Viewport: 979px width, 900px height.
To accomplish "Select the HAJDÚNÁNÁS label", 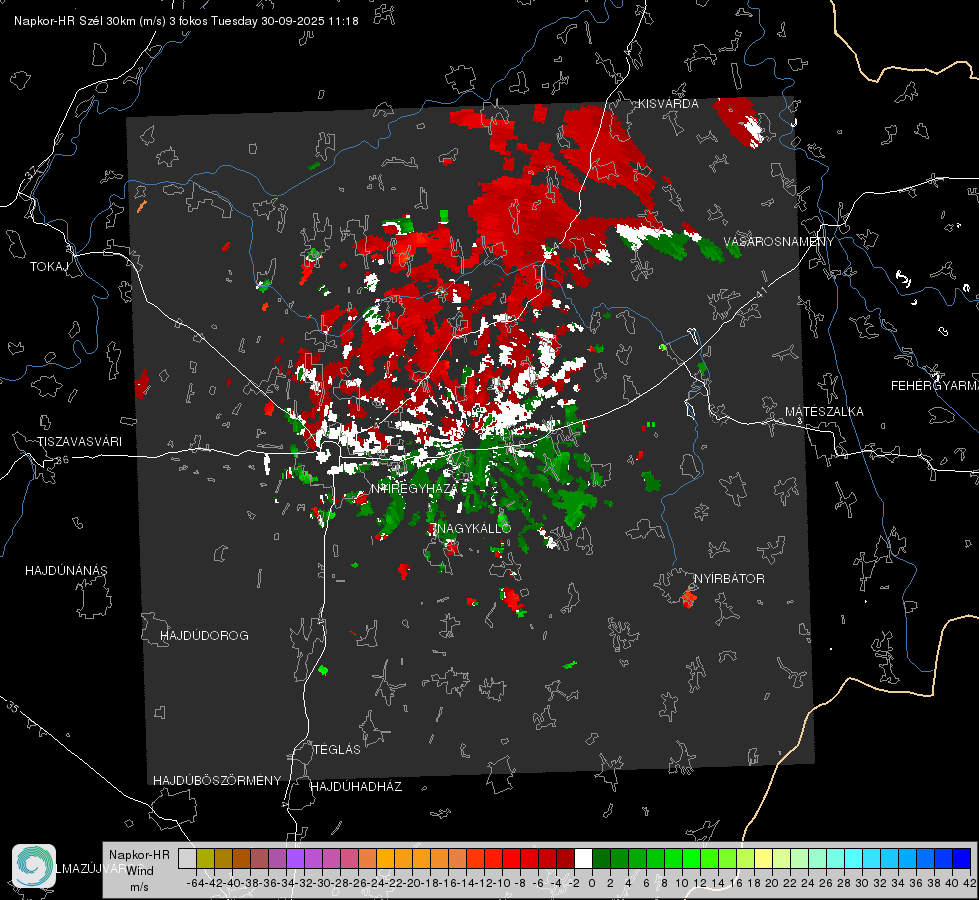I will point(66,570).
